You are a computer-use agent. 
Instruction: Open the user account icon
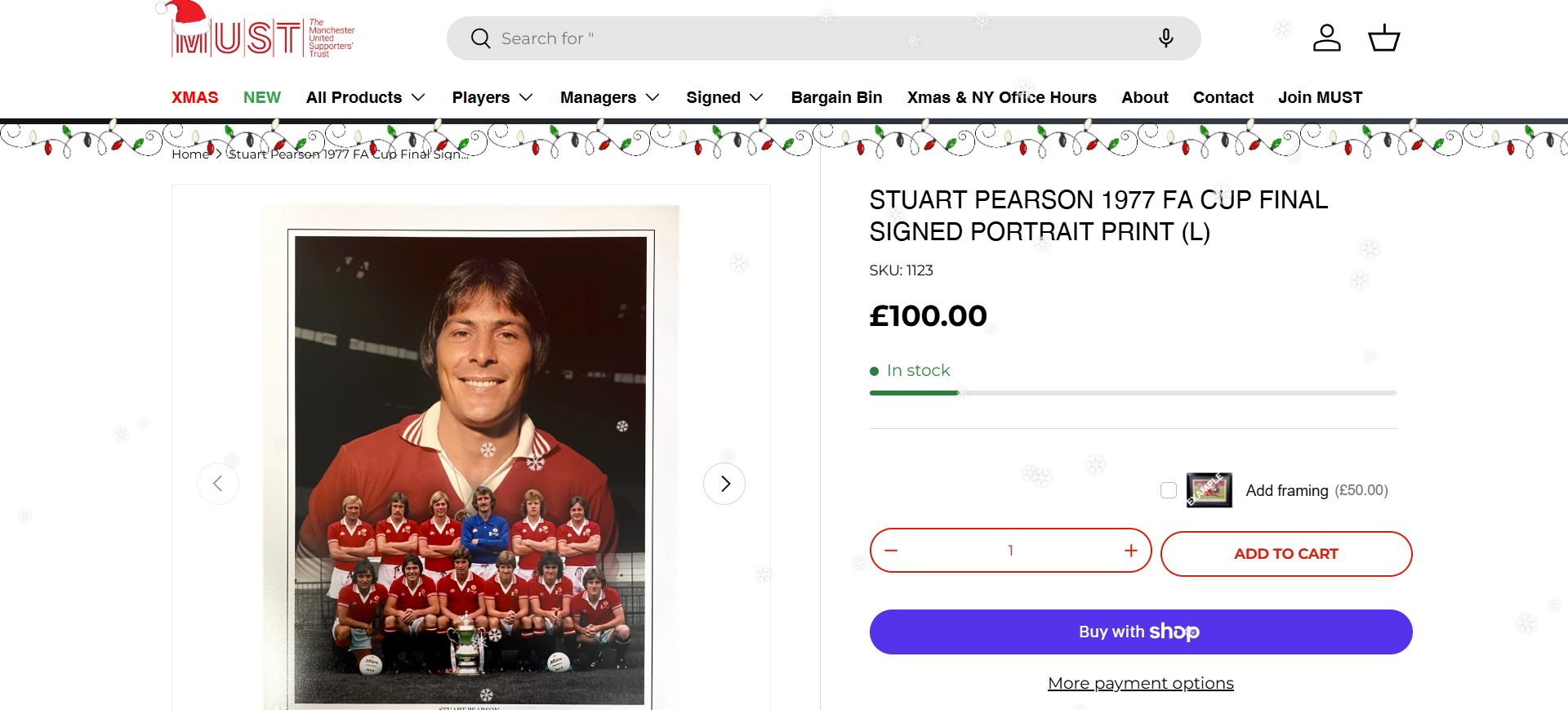coord(1326,38)
